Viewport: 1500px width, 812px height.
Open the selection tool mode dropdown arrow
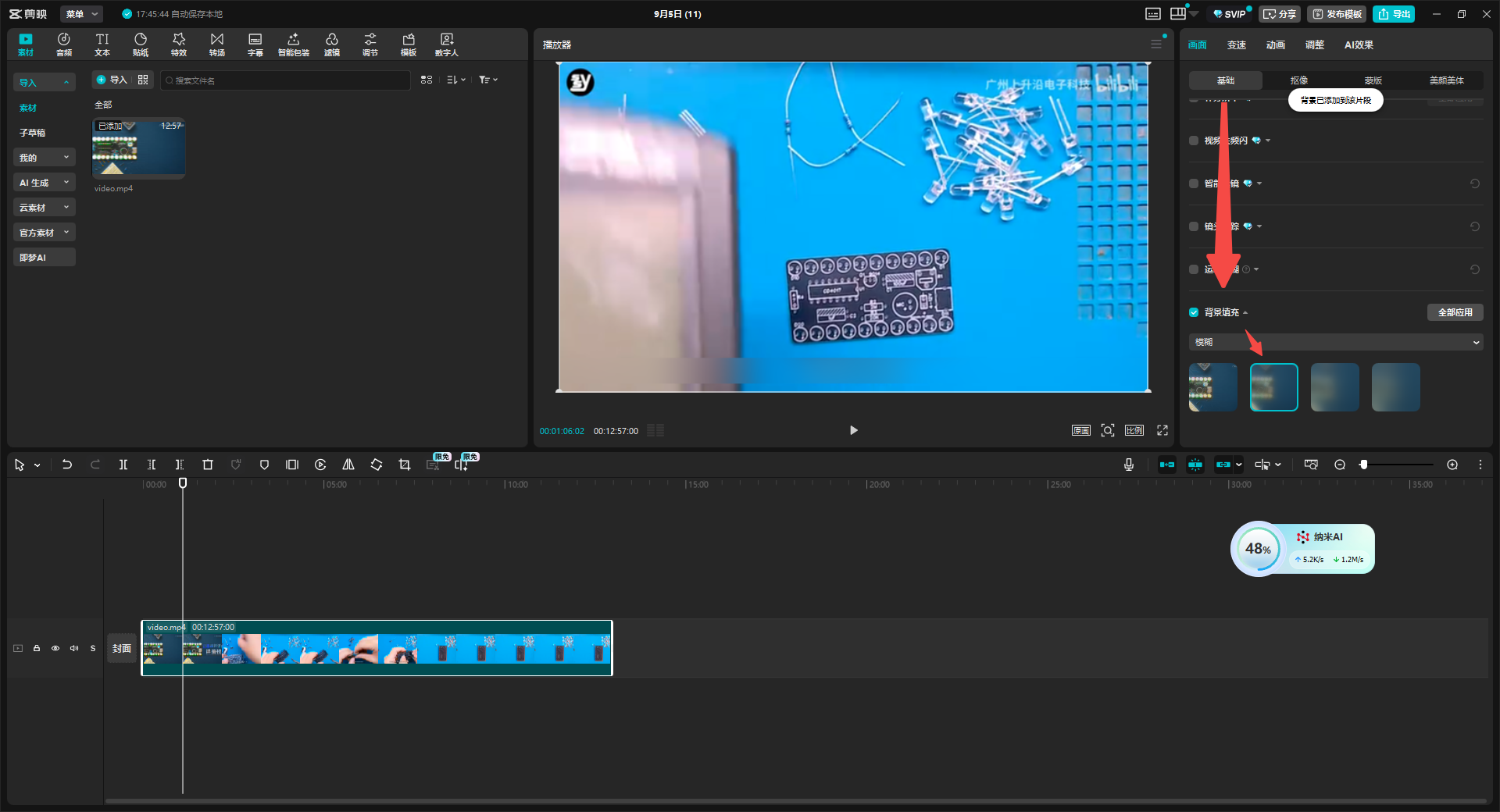(x=37, y=465)
